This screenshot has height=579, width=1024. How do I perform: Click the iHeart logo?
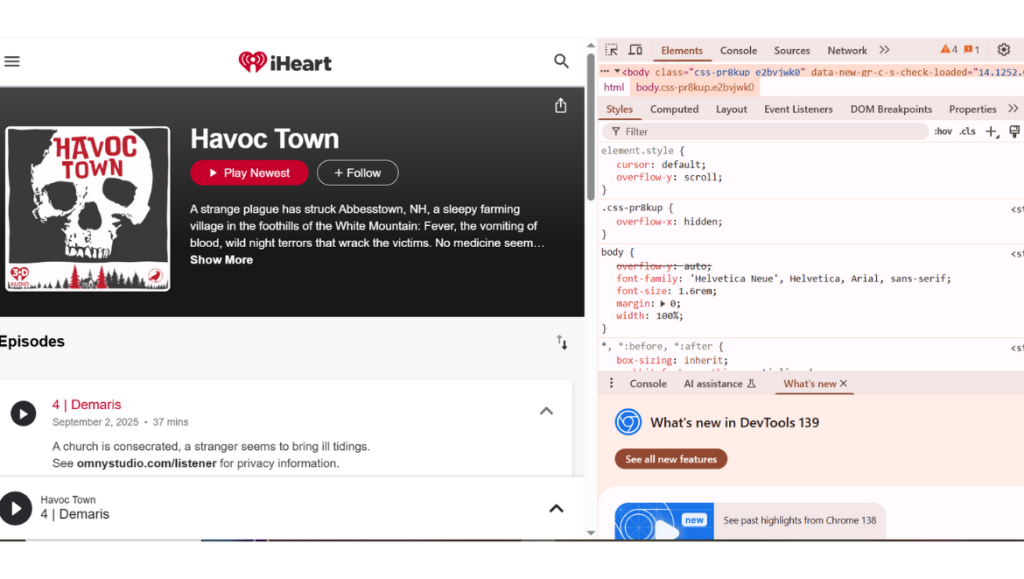tap(285, 63)
